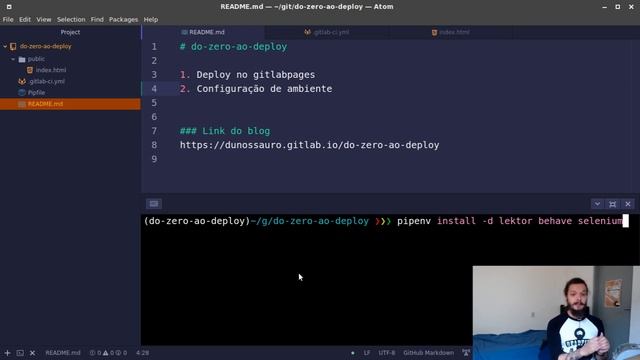The height and width of the screenshot is (360, 640).
Task: Change UTF-8 file encoding
Action: (x=387, y=353)
